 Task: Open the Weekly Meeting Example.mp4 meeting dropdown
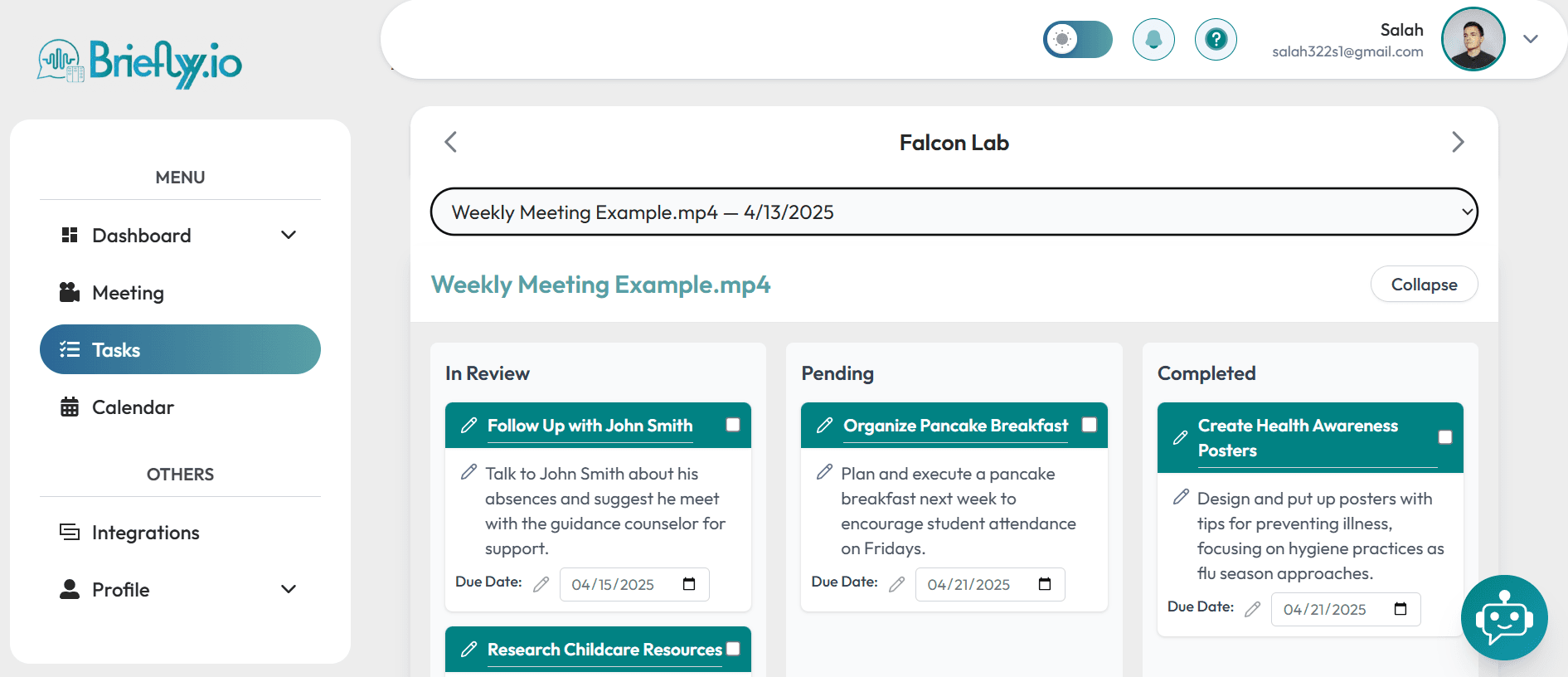954,212
